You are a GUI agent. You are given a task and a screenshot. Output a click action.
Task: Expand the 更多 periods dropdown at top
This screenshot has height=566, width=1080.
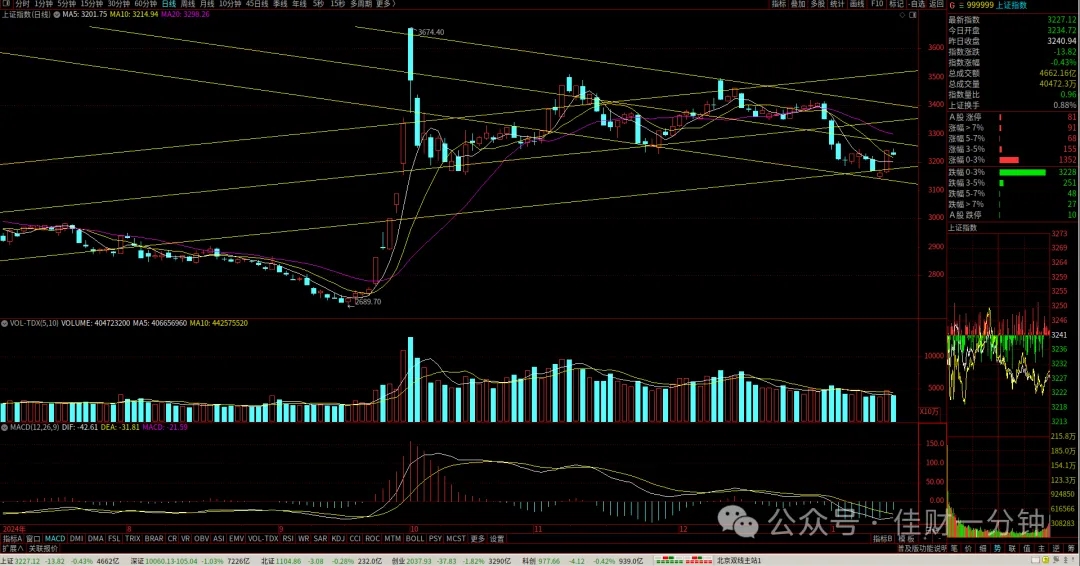[385, 4]
